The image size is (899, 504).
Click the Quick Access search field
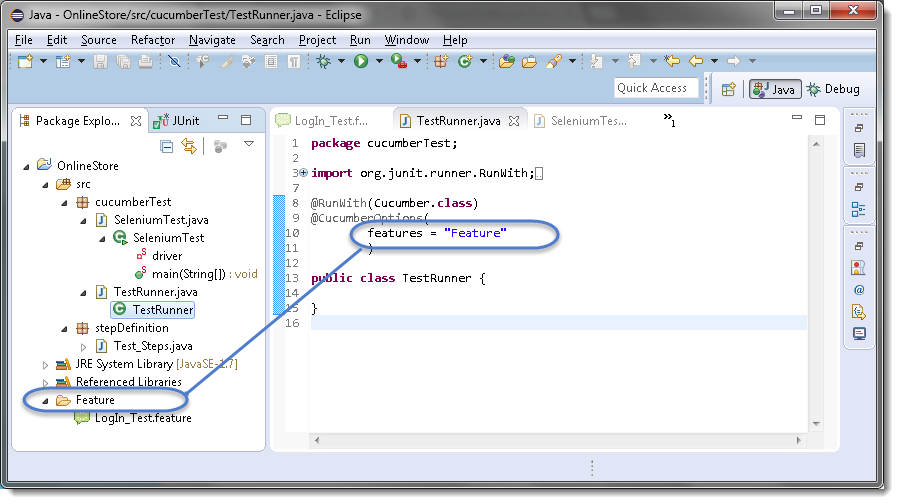(656, 88)
